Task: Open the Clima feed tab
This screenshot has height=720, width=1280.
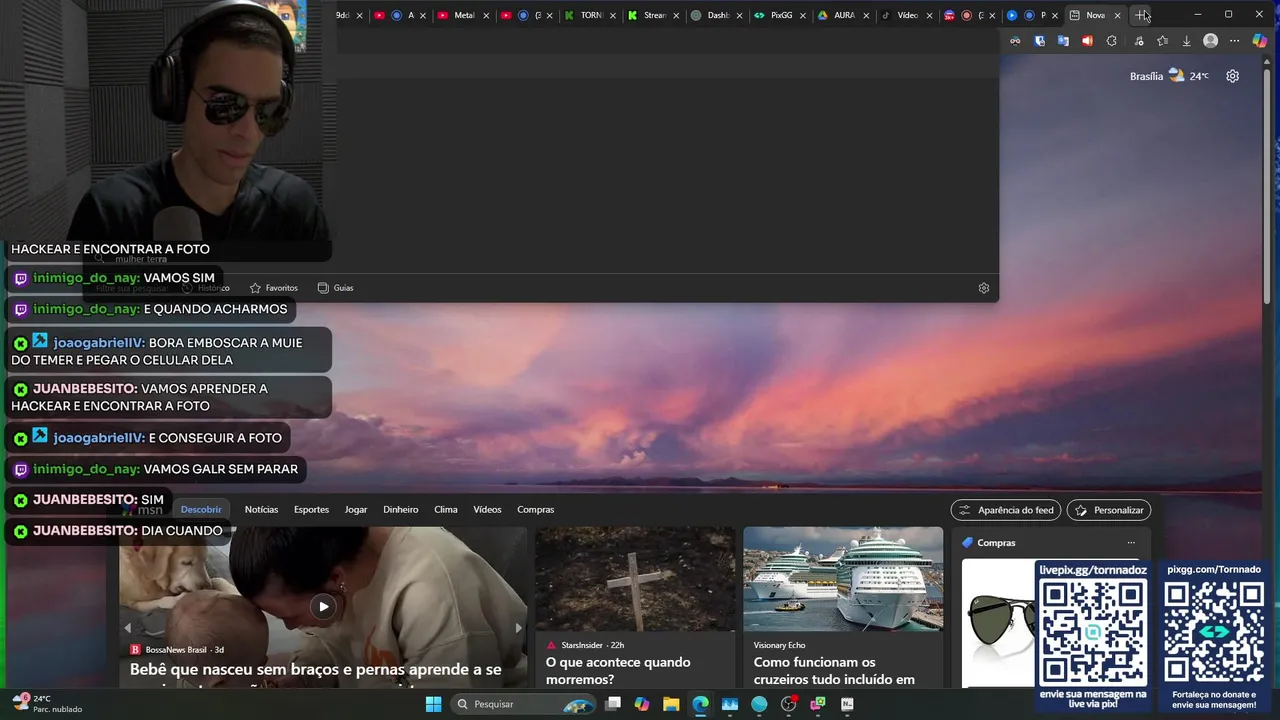Action: (x=446, y=509)
